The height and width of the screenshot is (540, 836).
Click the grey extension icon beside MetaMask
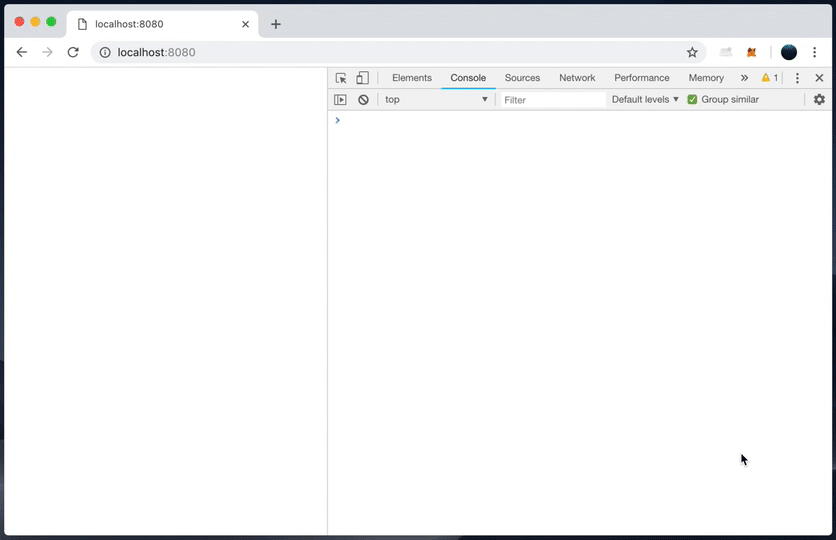click(x=726, y=52)
